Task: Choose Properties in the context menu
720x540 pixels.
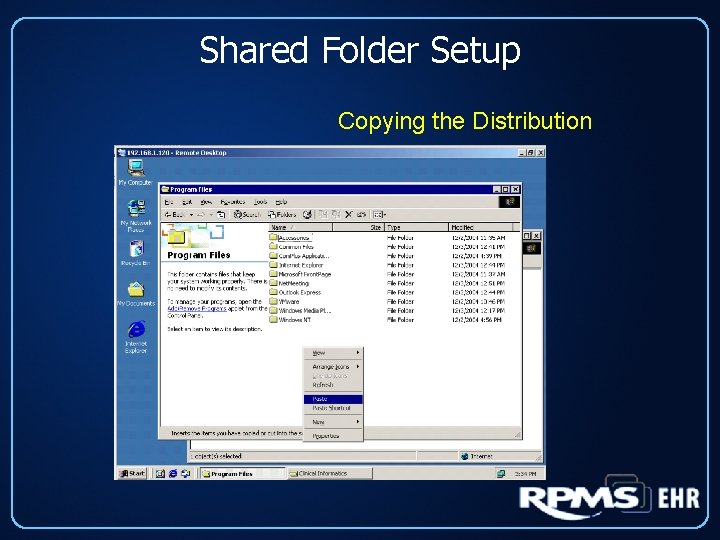Action: 333,436
